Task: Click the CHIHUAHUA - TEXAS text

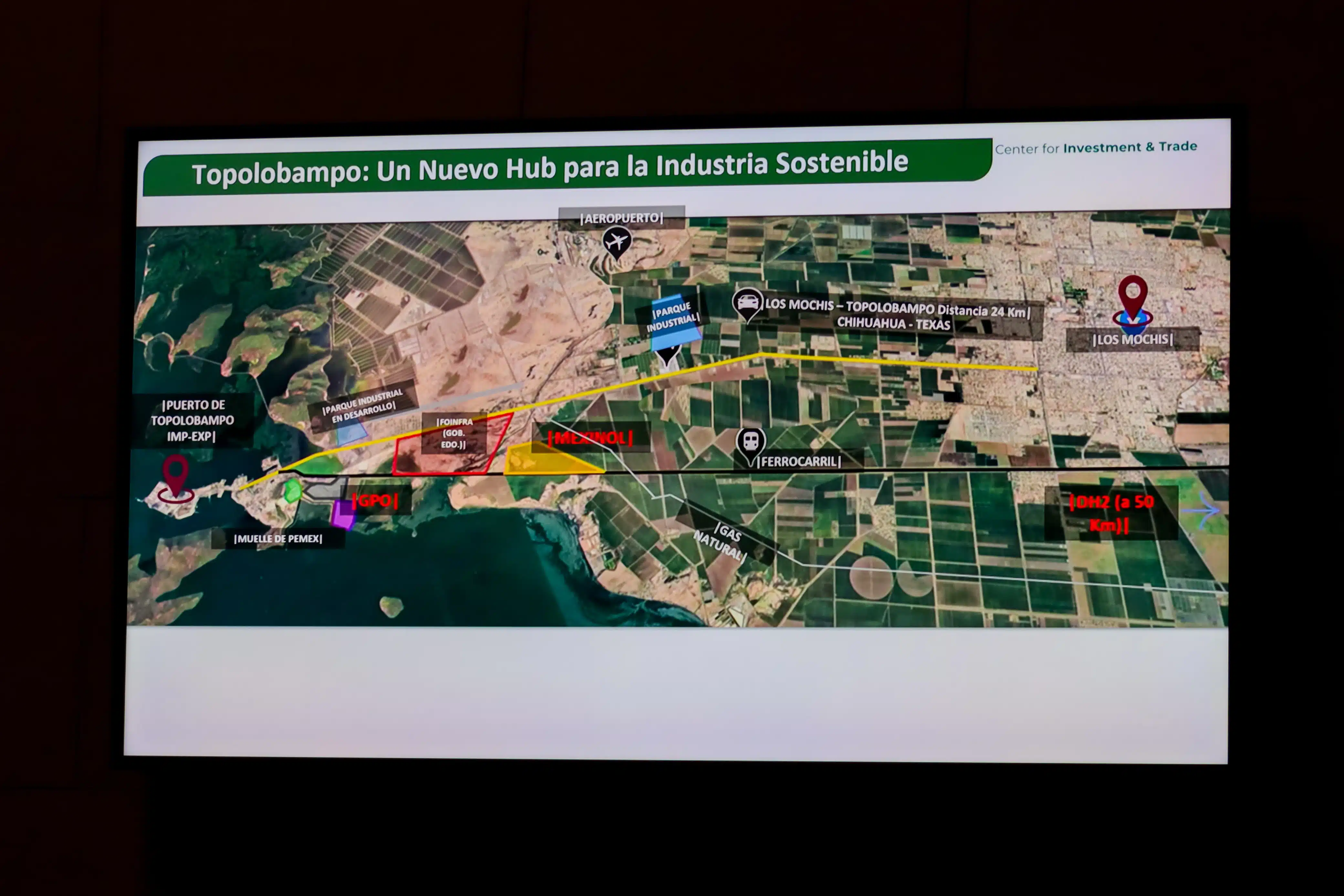Action: click(893, 323)
